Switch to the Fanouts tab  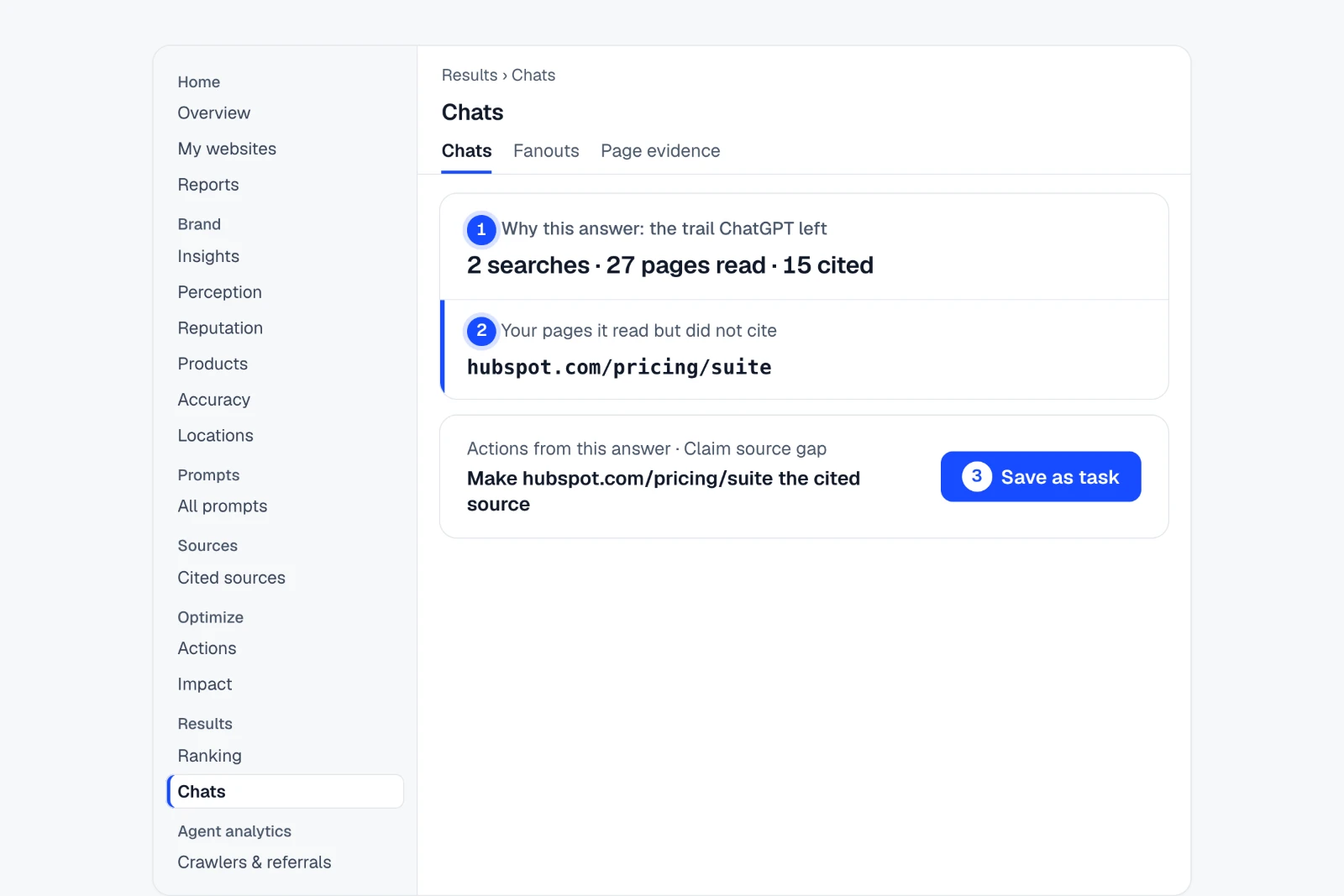point(546,151)
